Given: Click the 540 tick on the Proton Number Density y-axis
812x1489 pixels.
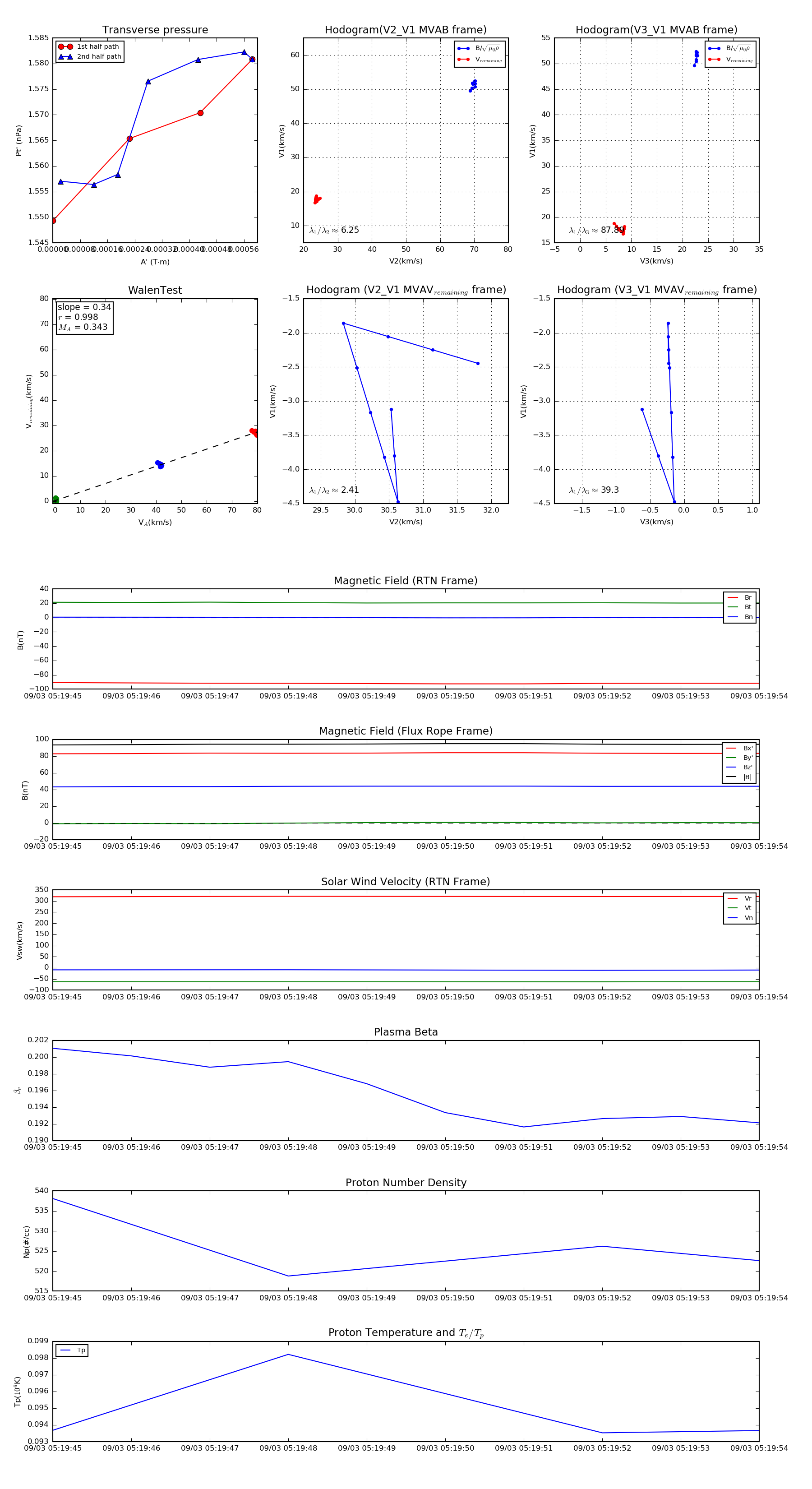Looking at the screenshot, I should click(x=42, y=1191).
